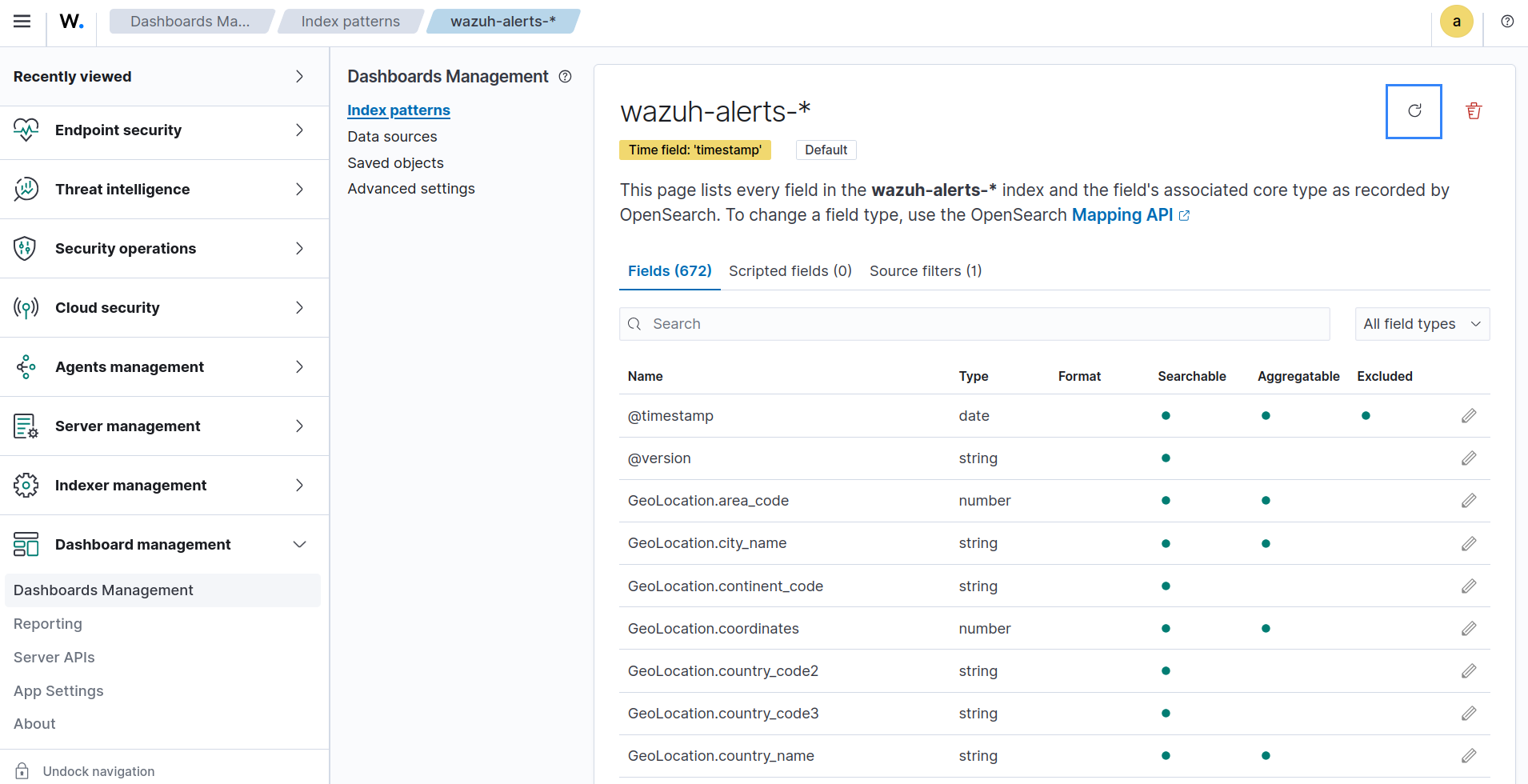Image resolution: width=1528 pixels, height=784 pixels.
Task: Open the help icon in top bar
Action: click(x=1507, y=22)
